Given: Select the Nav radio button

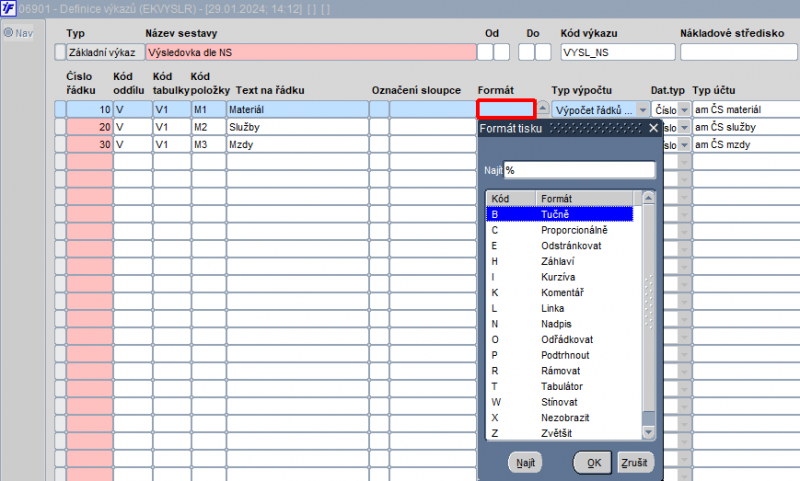Looking at the screenshot, I should (8, 33).
